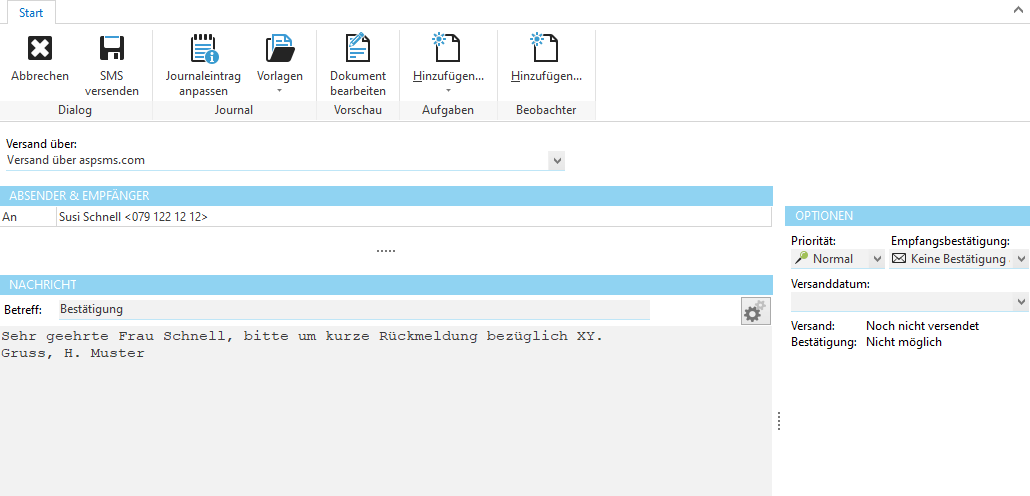Click the 'Noch nicht versendet' status text
Image resolution: width=1030 pixels, height=496 pixels.
point(922,326)
